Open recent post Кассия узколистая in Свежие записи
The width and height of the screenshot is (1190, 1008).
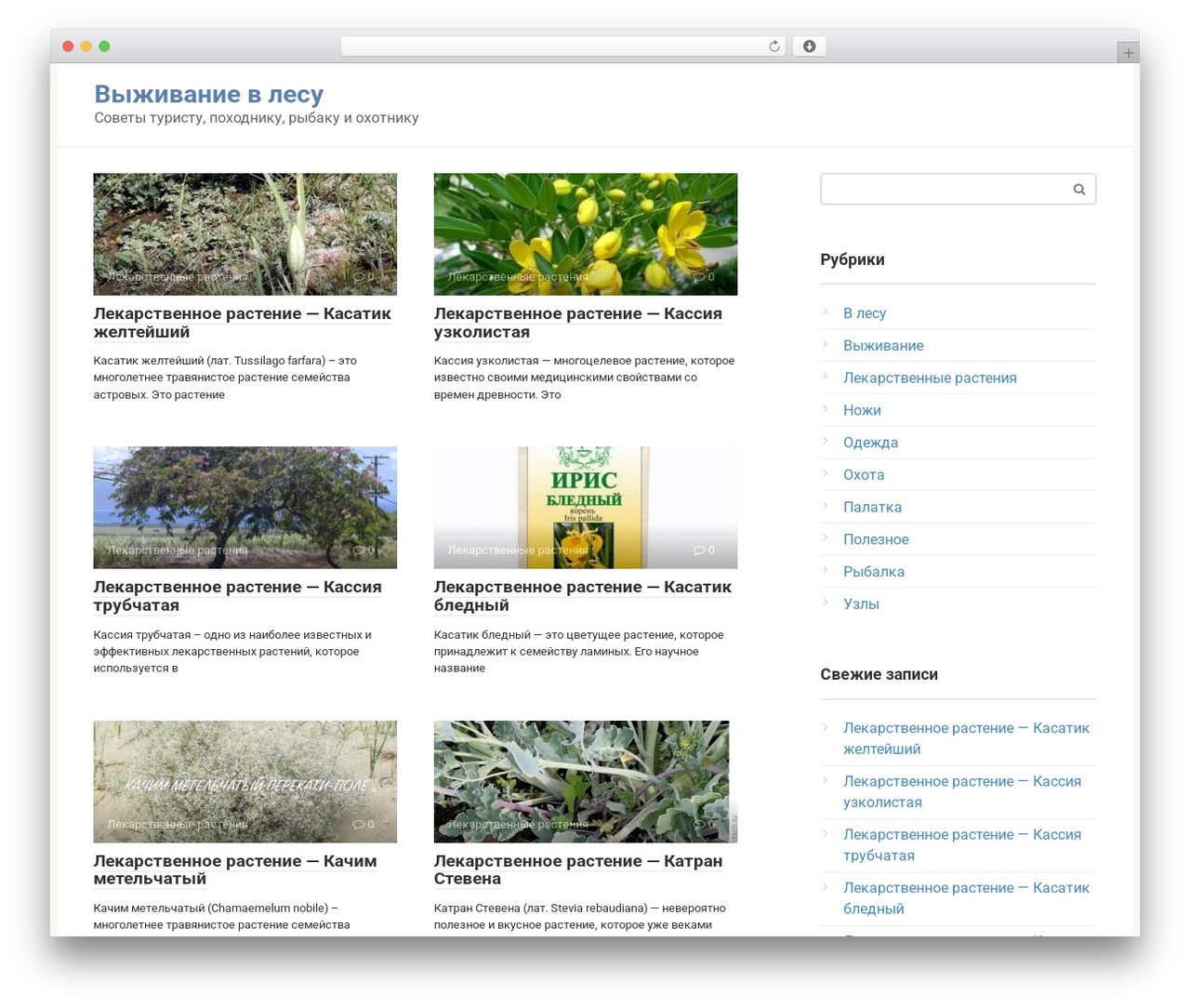coord(962,792)
